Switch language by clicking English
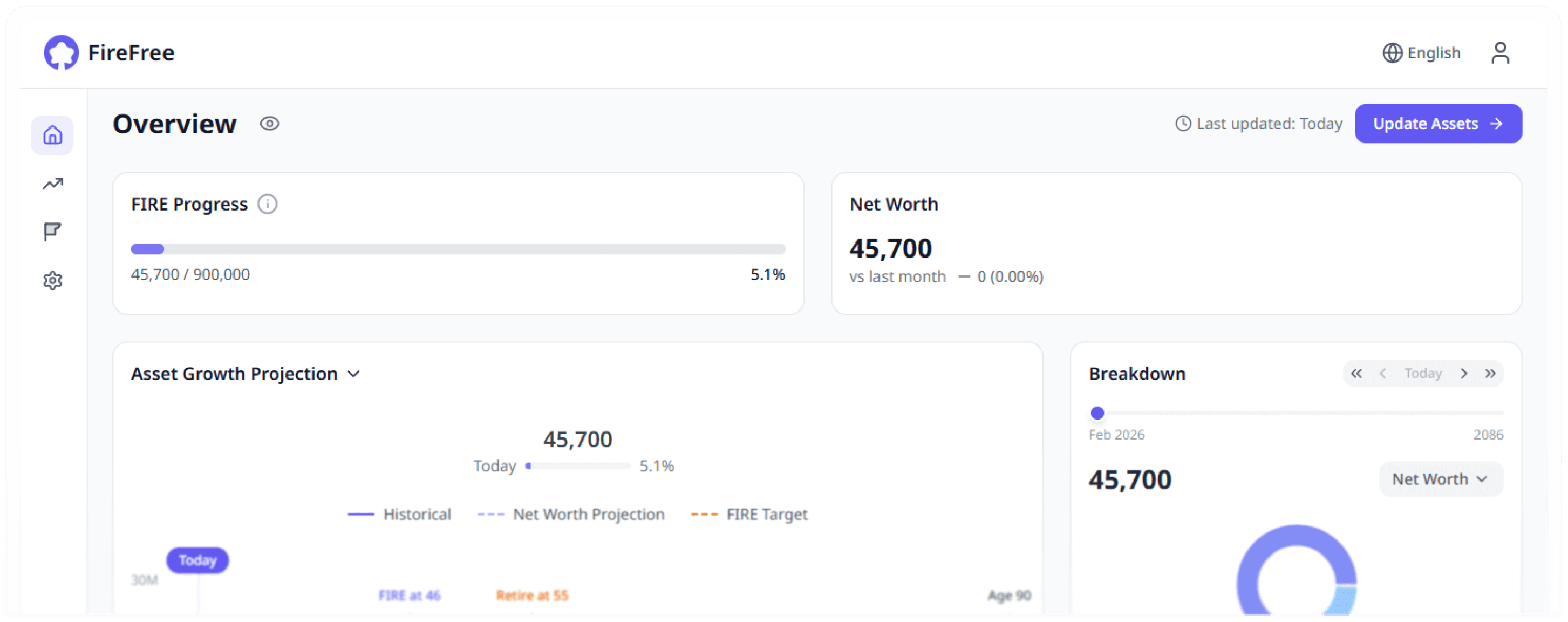1568x622 pixels. [x=1434, y=53]
